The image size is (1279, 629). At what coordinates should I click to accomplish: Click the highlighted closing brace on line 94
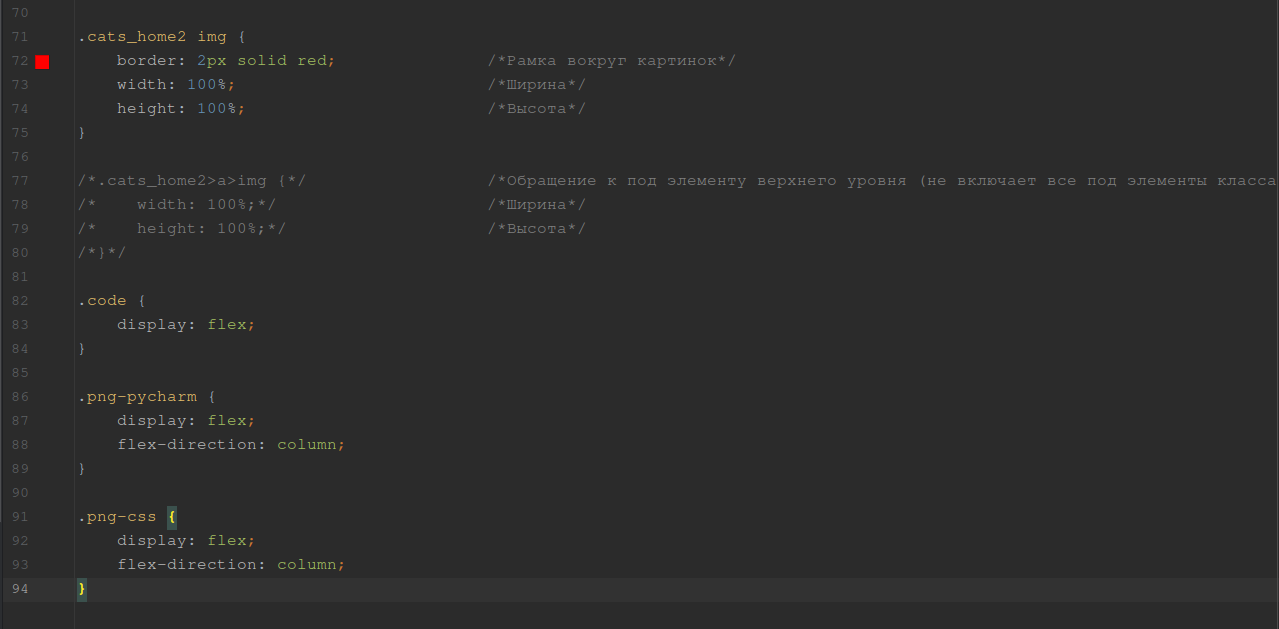82,589
